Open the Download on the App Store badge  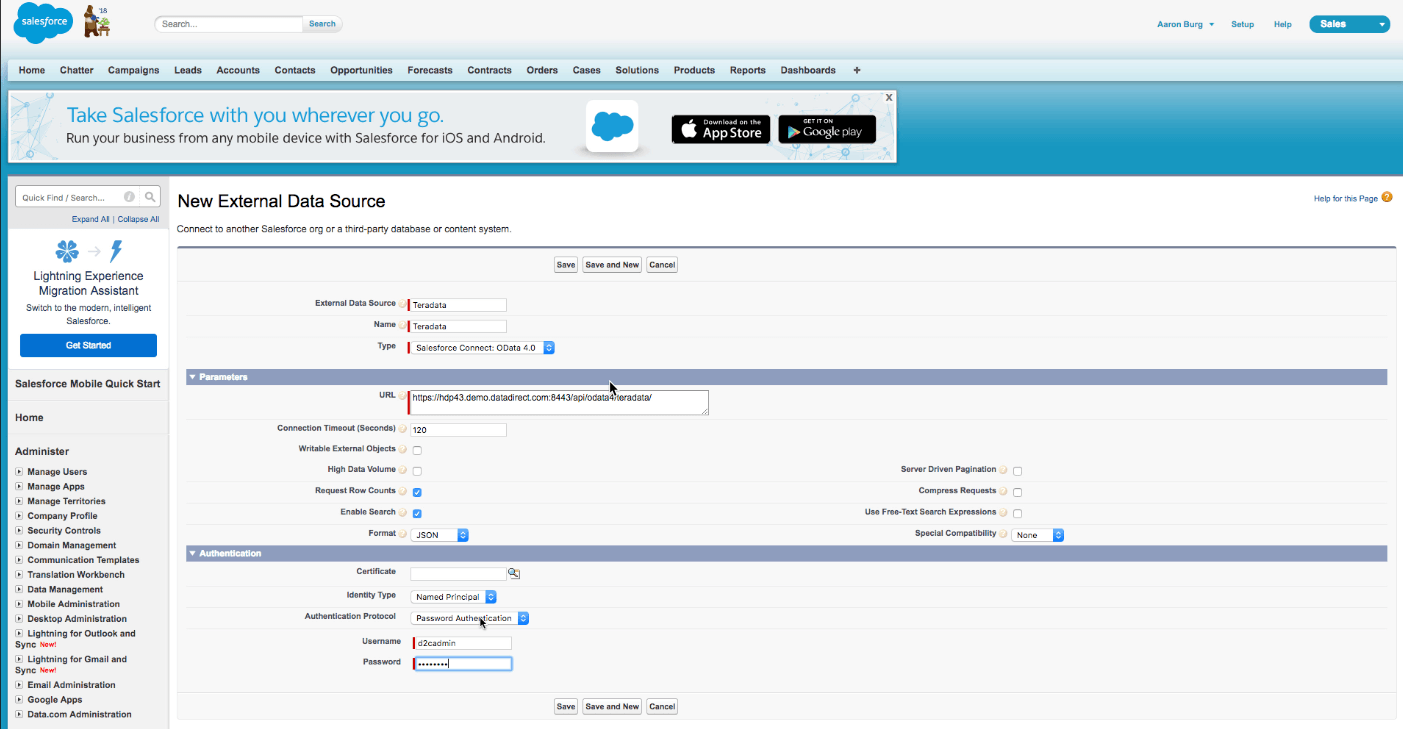pos(720,129)
